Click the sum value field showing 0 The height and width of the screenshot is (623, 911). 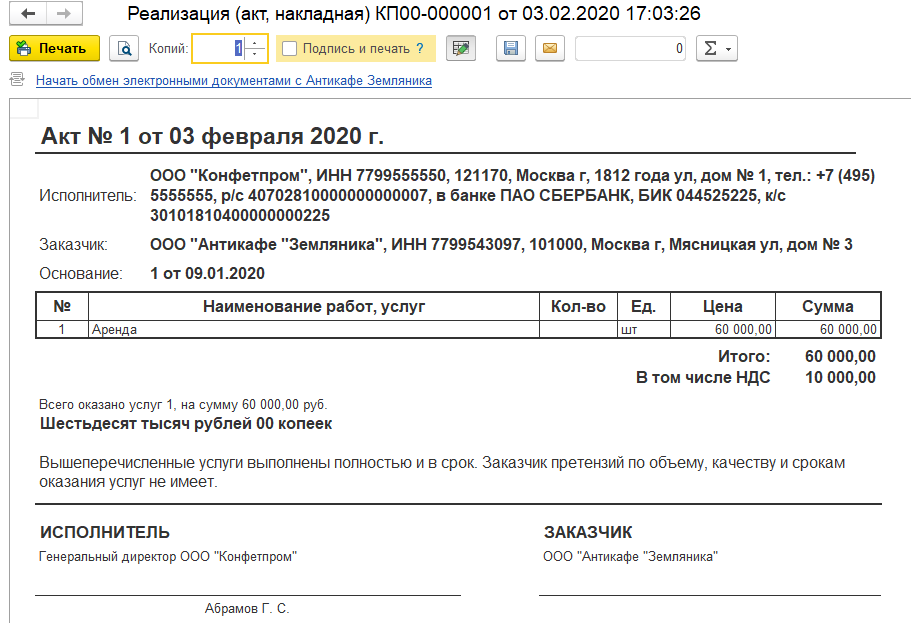pos(630,48)
